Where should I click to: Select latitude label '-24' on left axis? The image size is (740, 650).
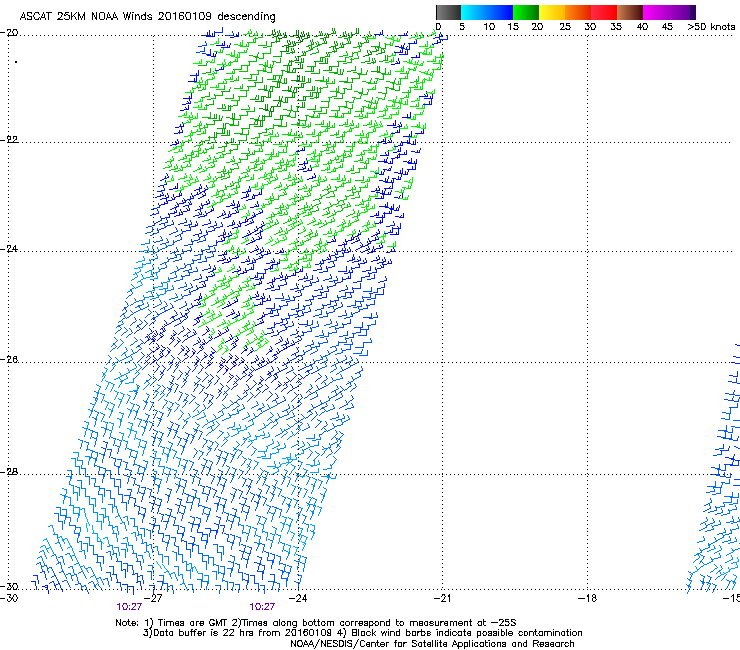click(9, 249)
